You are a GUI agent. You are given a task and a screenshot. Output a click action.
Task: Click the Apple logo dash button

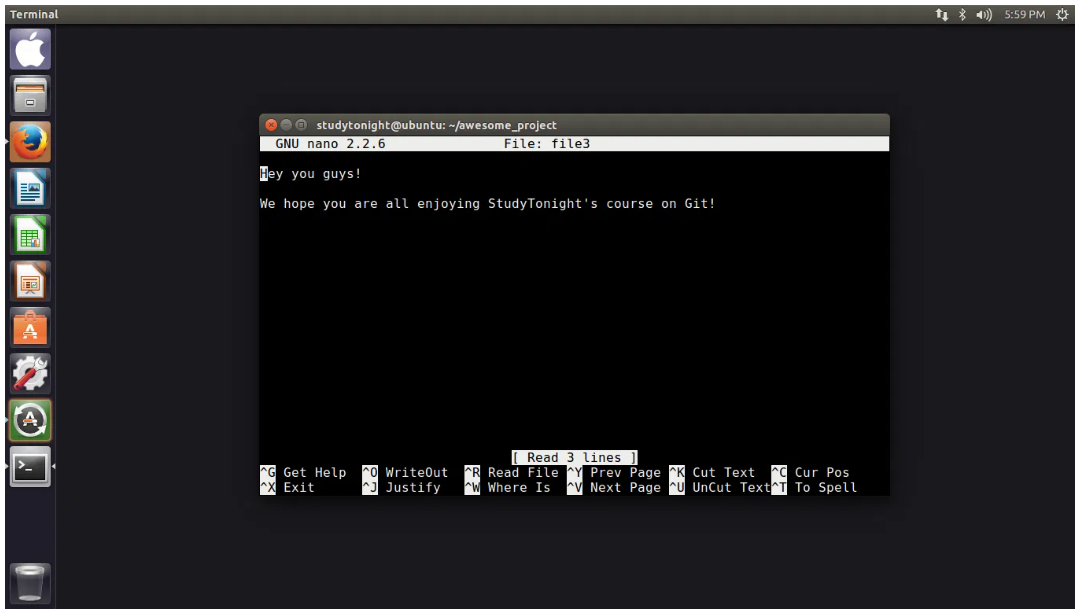tap(30, 50)
